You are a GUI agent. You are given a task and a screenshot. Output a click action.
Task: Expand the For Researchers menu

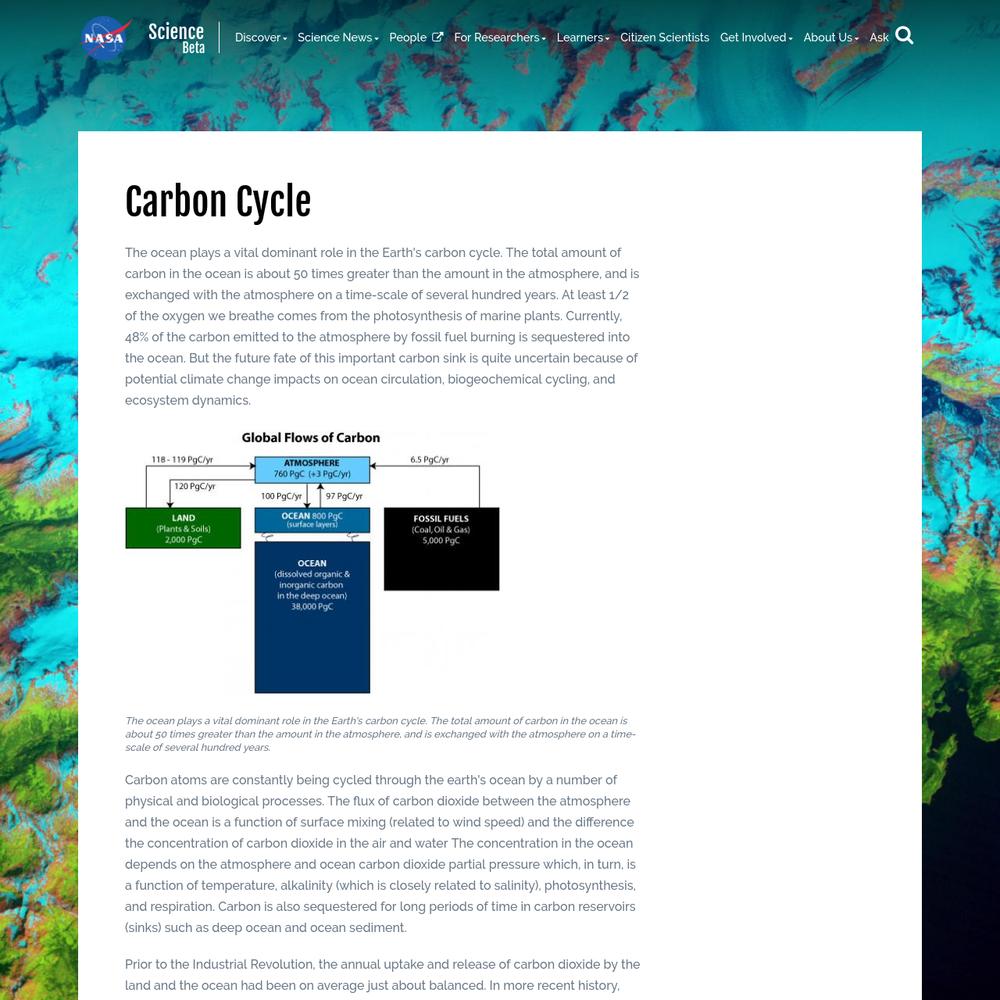[500, 38]
